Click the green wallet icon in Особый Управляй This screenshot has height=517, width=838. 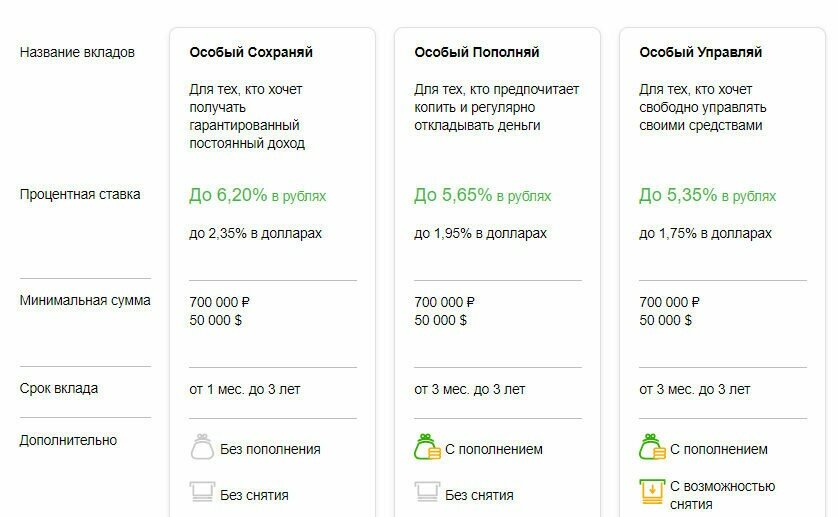click(653, 448)
